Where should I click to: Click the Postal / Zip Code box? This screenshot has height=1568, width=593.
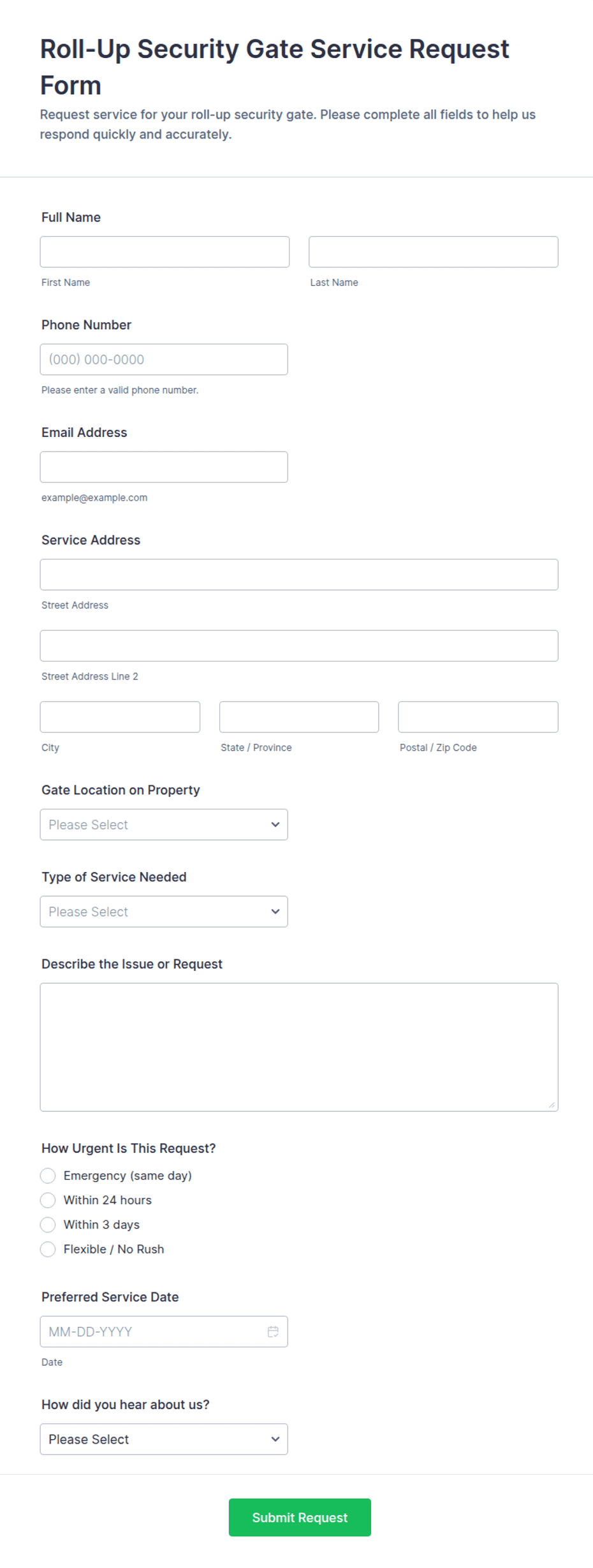pos(478,717)
